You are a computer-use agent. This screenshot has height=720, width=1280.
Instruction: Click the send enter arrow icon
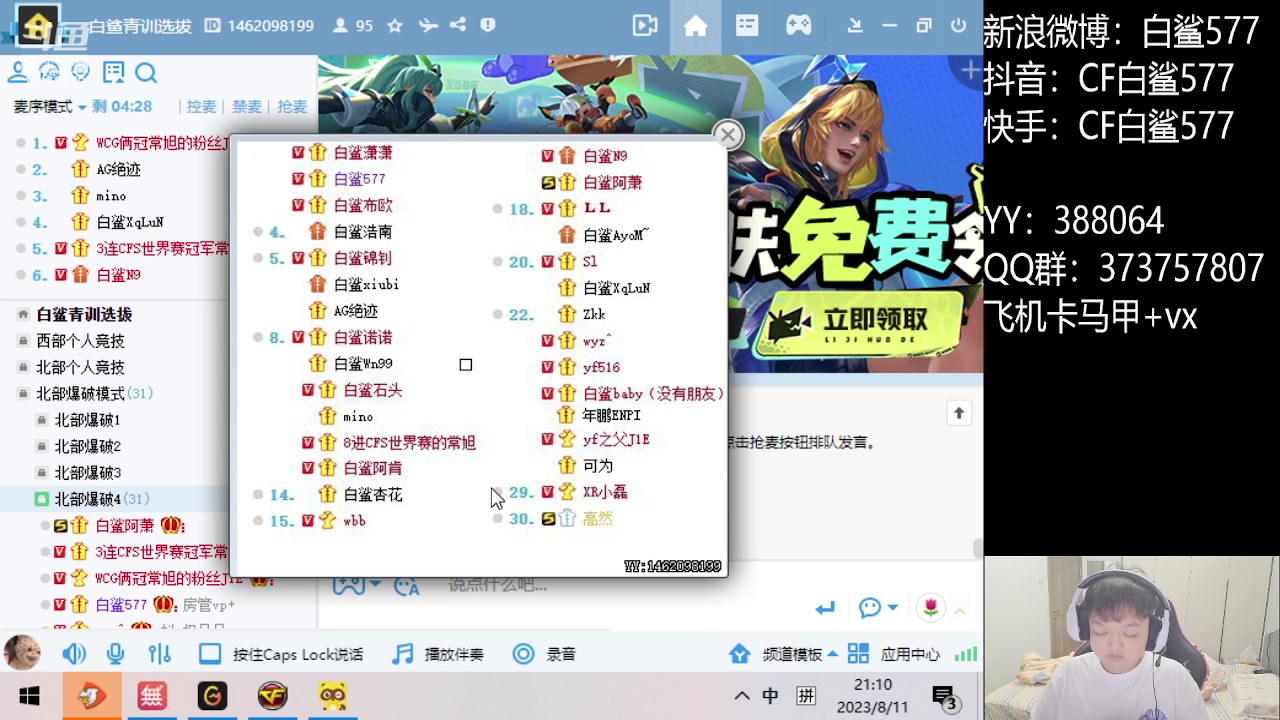click(824, 608)
